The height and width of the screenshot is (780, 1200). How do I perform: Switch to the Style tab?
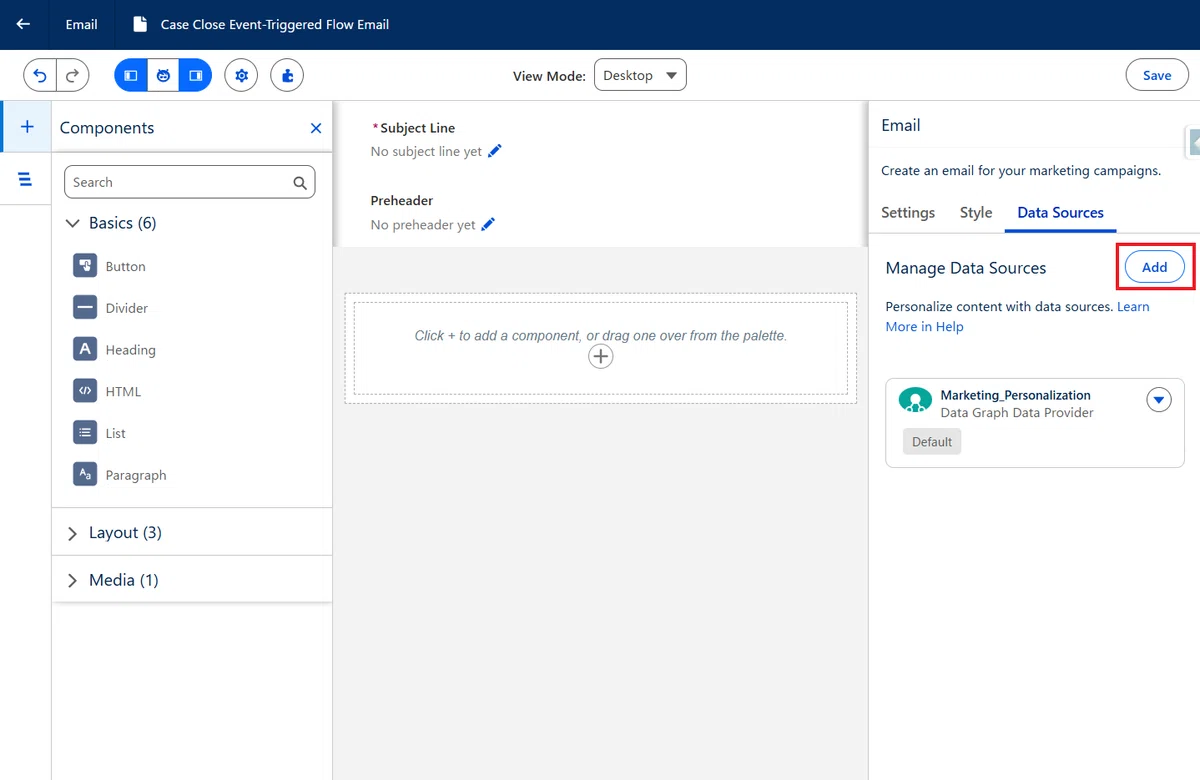976,213
